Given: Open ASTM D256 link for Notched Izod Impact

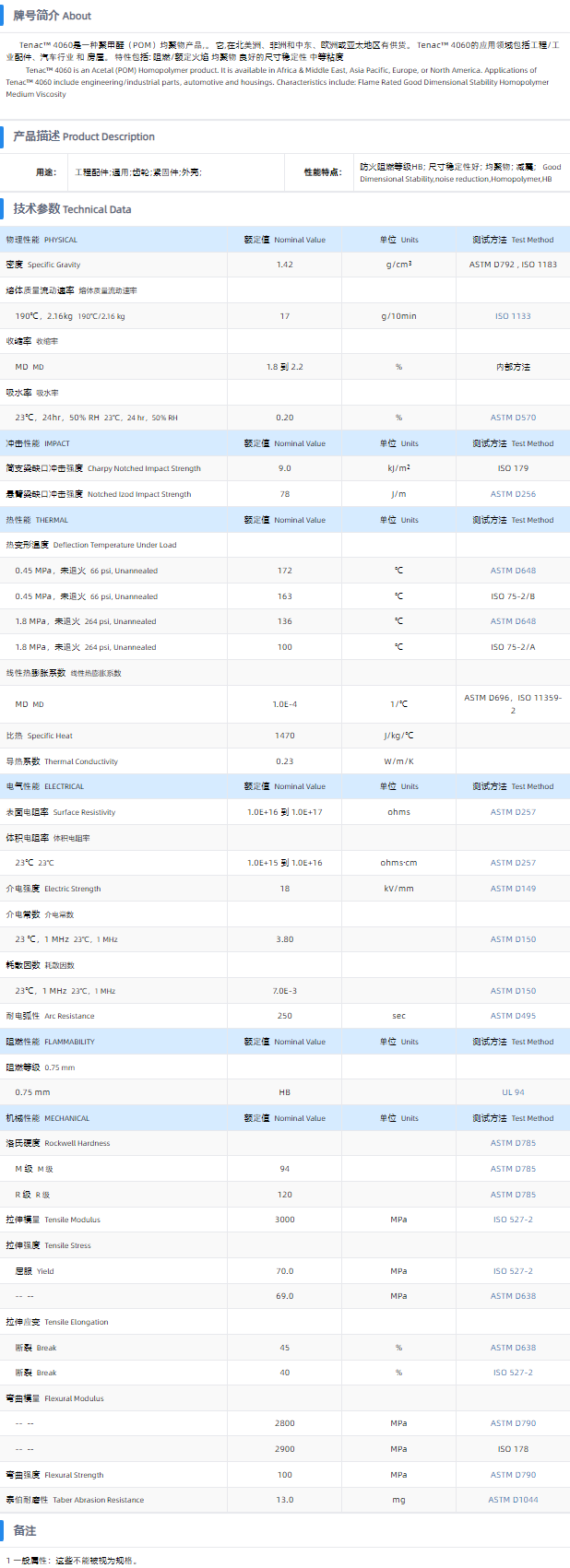Looking at the screenshot, I should tap(513, 494).
